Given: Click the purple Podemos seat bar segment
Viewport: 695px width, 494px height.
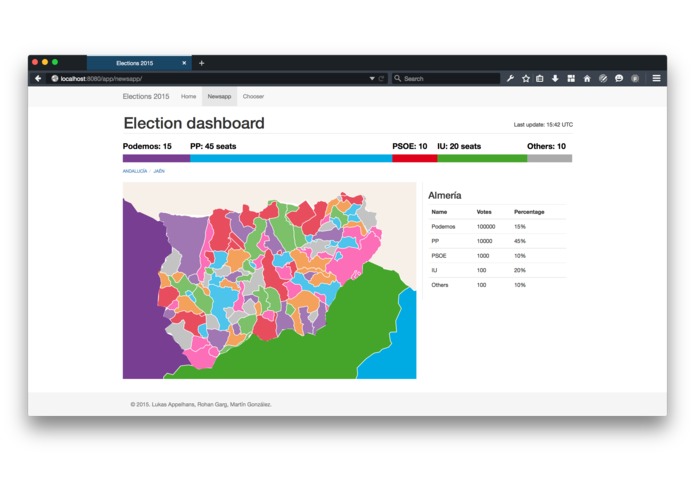Looking at the screenshot, I should [156, 158].
